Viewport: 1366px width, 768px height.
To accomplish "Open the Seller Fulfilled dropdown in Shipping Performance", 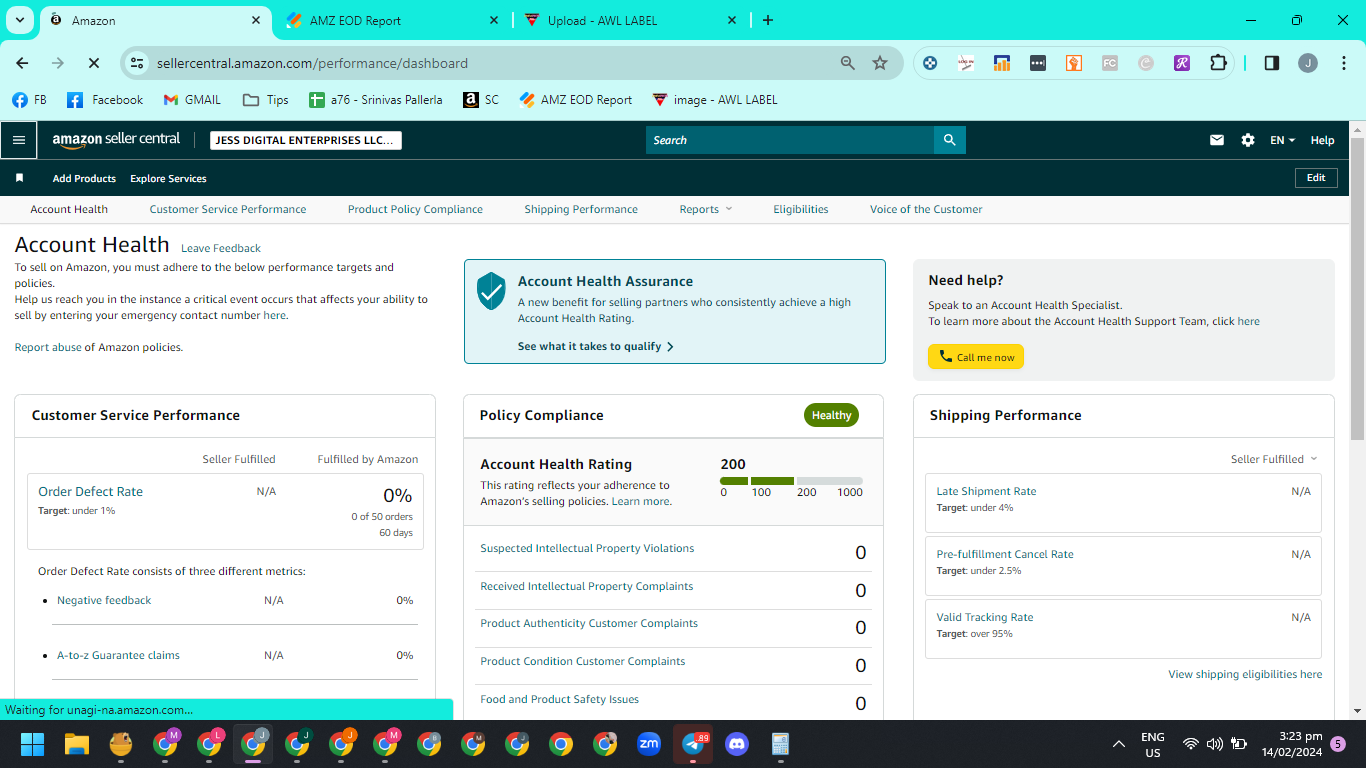I will pyautogui.click(x=1274, y=459).
